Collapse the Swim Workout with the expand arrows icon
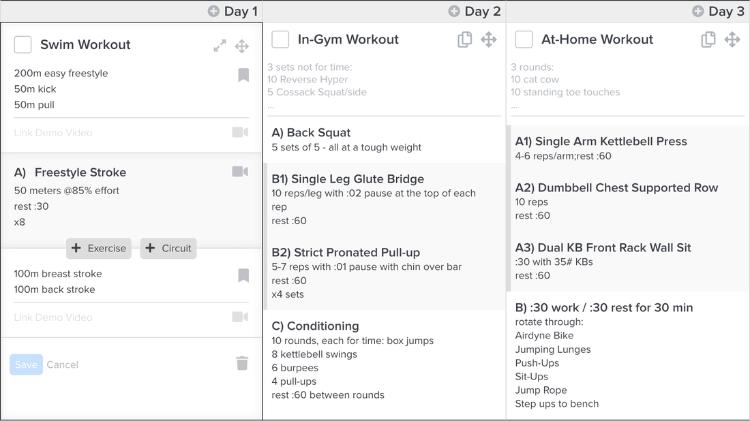The height and width of the screenshot is (421, 750). click(220, 46)
